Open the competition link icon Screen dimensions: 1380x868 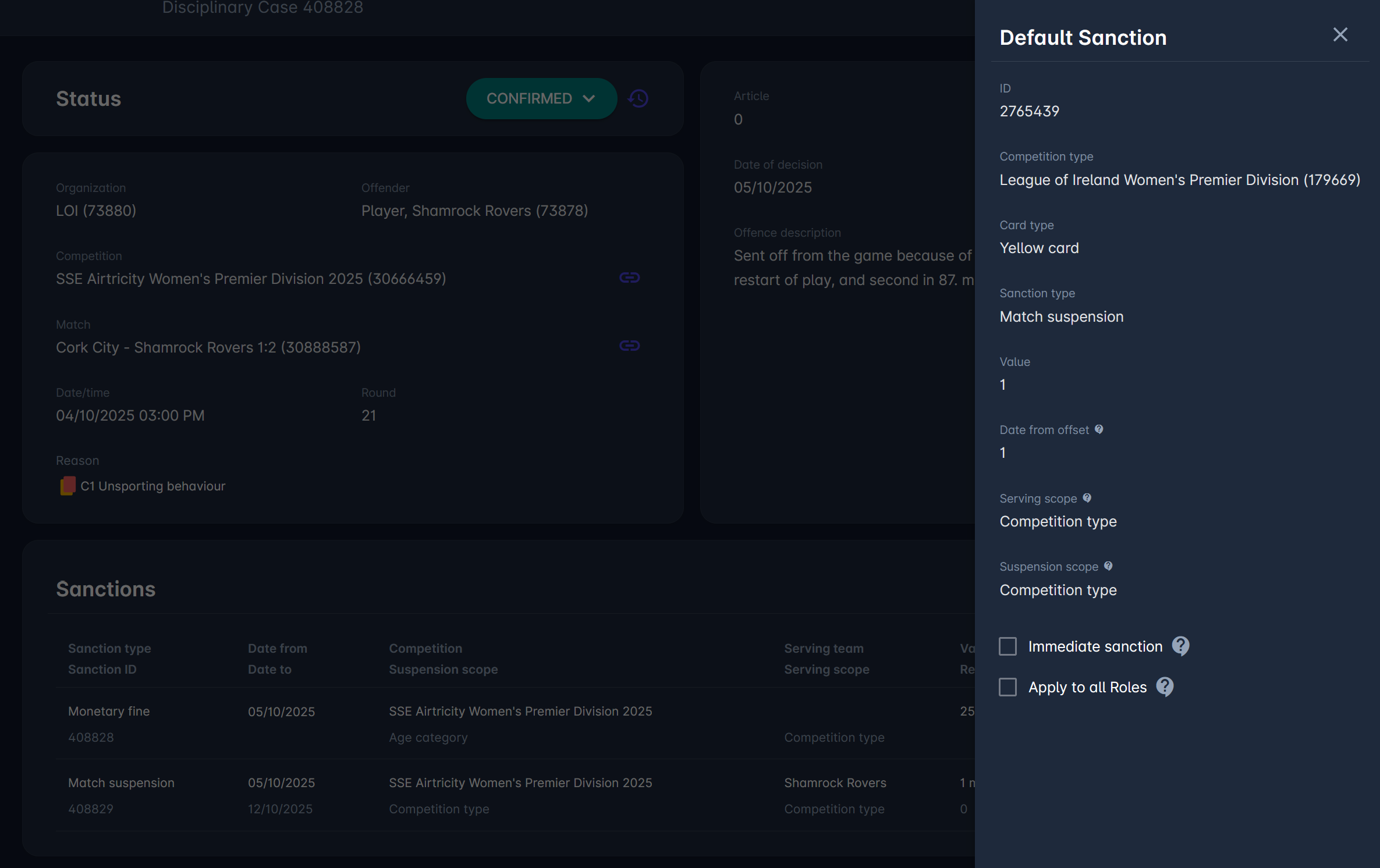[629, 278]
